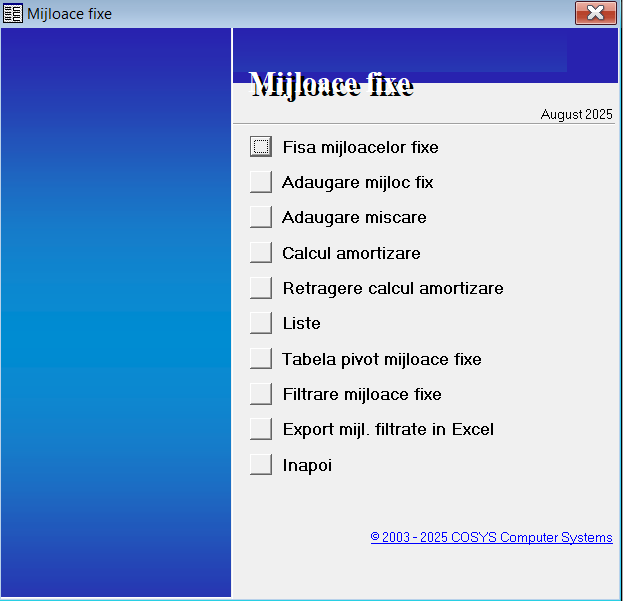Click the Retragere calcul amortizare button

[x=261, y=288]
